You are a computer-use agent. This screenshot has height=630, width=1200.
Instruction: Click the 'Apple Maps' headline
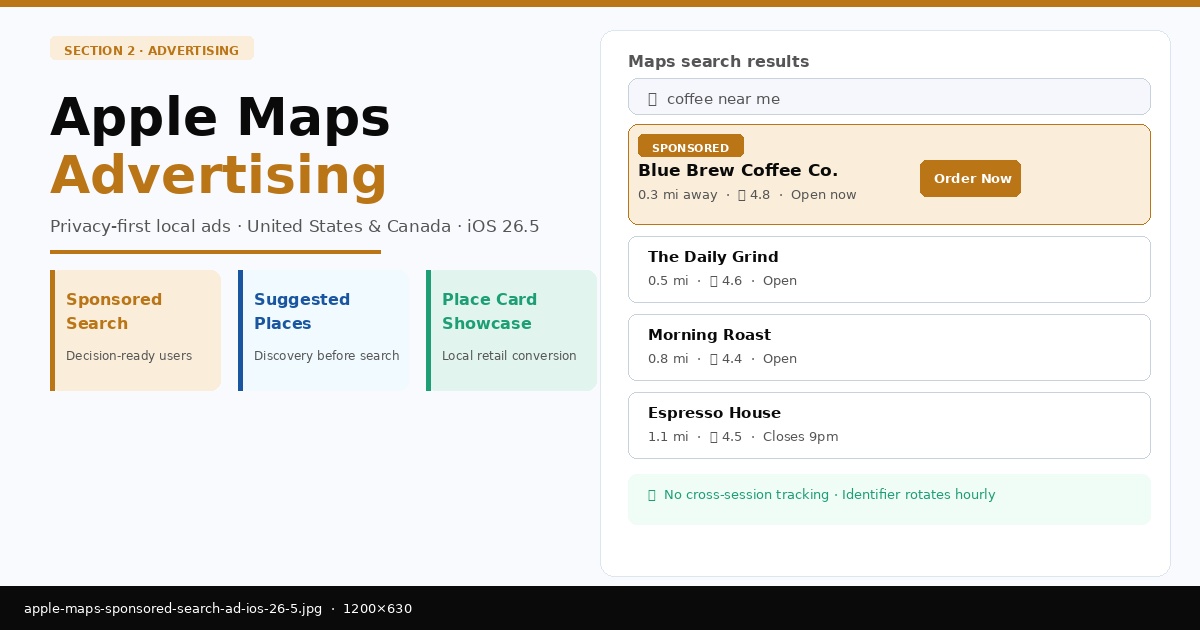pyautogui.click(x=220, y=118)
